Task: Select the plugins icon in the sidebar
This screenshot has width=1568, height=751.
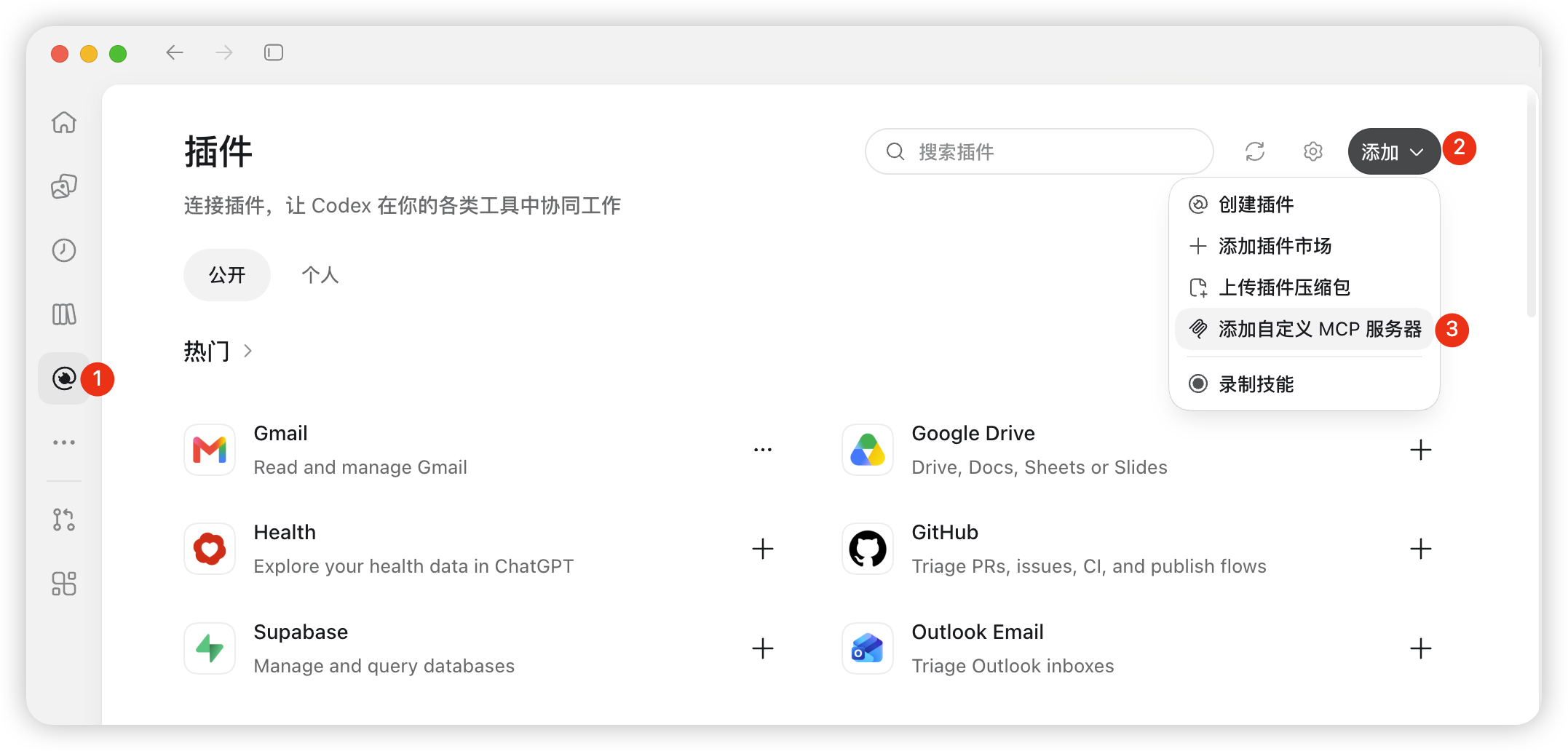Action: [64, 378]
